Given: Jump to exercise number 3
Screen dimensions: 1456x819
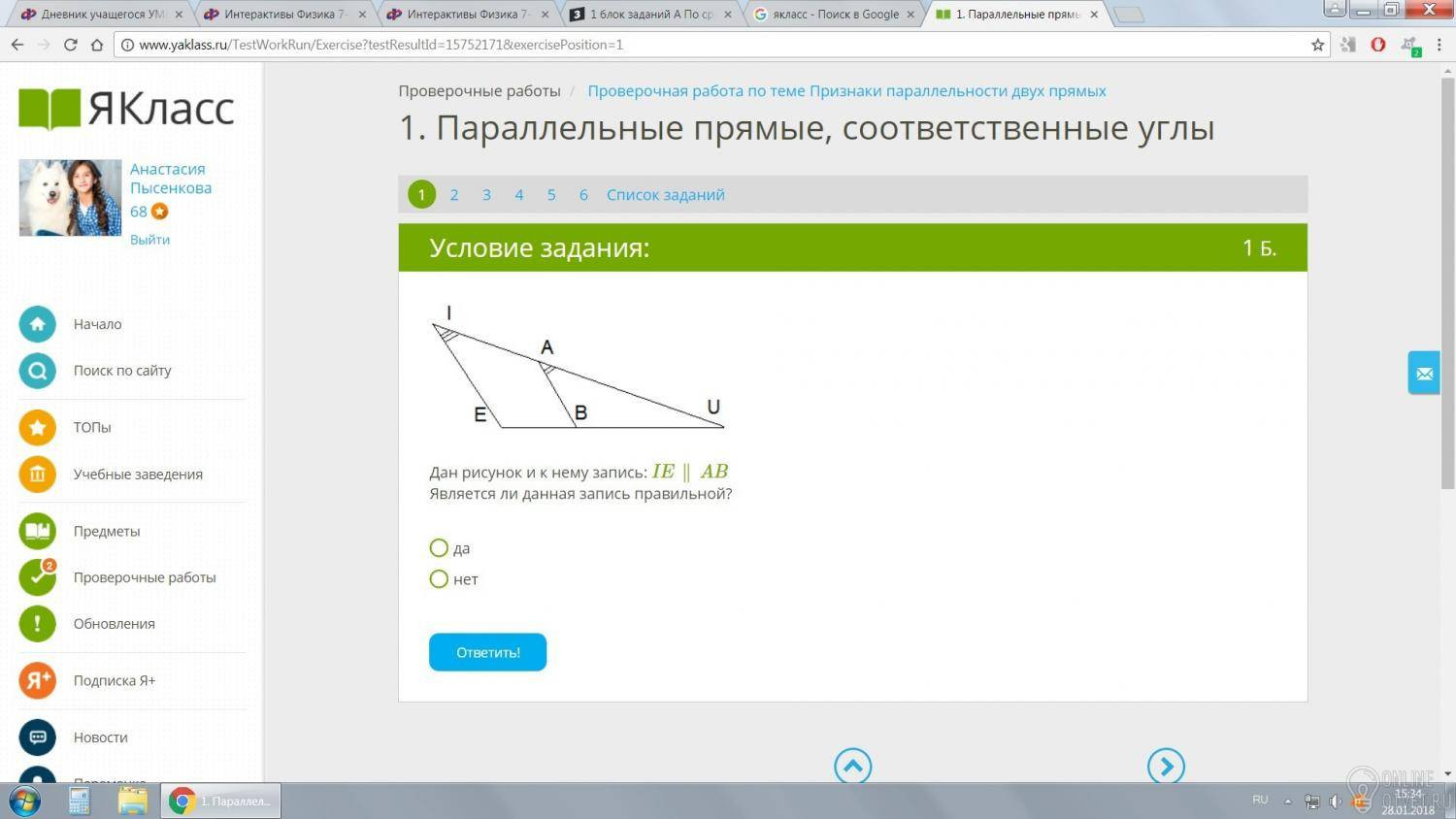Looking at the screenshot, I should (x=486, y=195).
